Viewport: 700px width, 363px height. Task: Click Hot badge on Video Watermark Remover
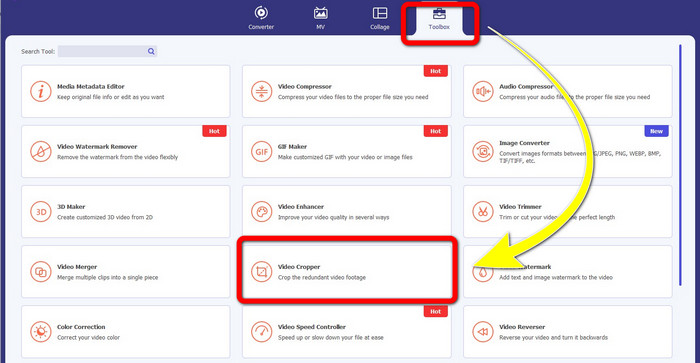tap(214, 131)
